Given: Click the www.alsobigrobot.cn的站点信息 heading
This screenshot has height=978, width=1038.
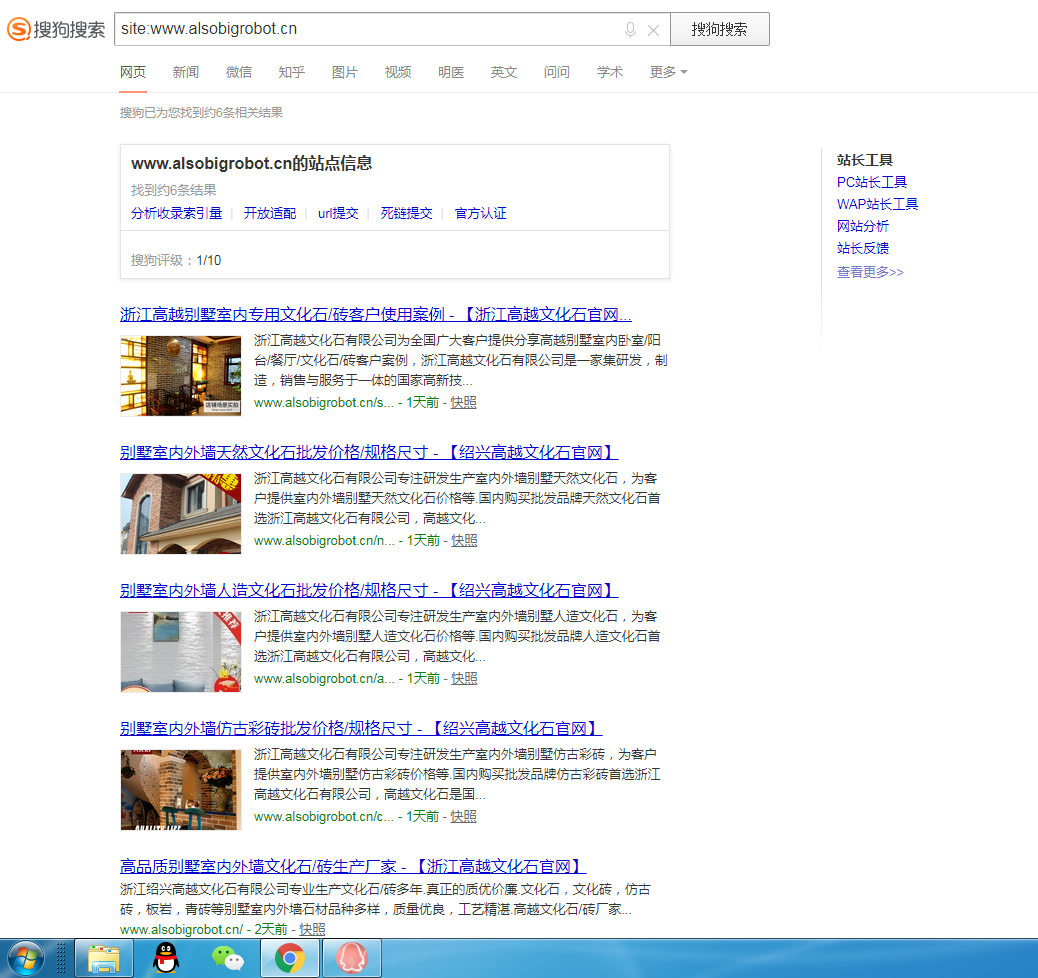Looking at the screenshot, I should point(252,164).
